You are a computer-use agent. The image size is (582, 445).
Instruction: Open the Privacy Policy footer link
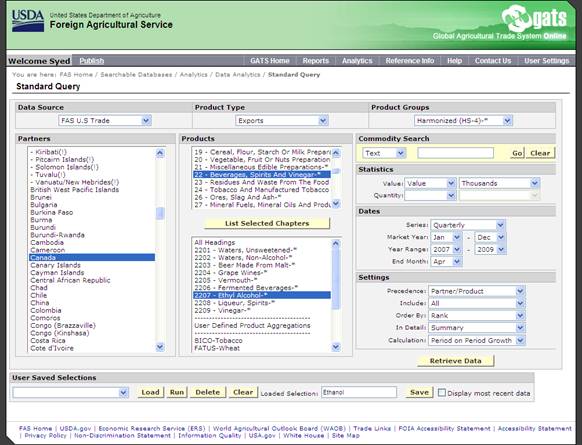point(45,436)
